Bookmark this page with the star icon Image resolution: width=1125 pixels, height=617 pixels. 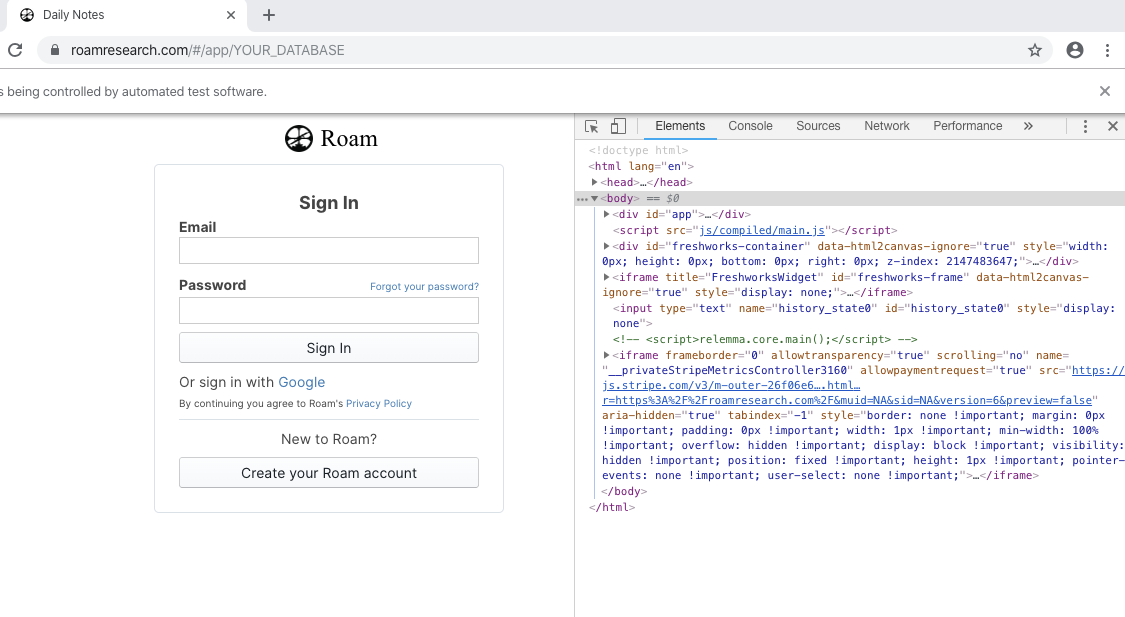click(1035, 50)
